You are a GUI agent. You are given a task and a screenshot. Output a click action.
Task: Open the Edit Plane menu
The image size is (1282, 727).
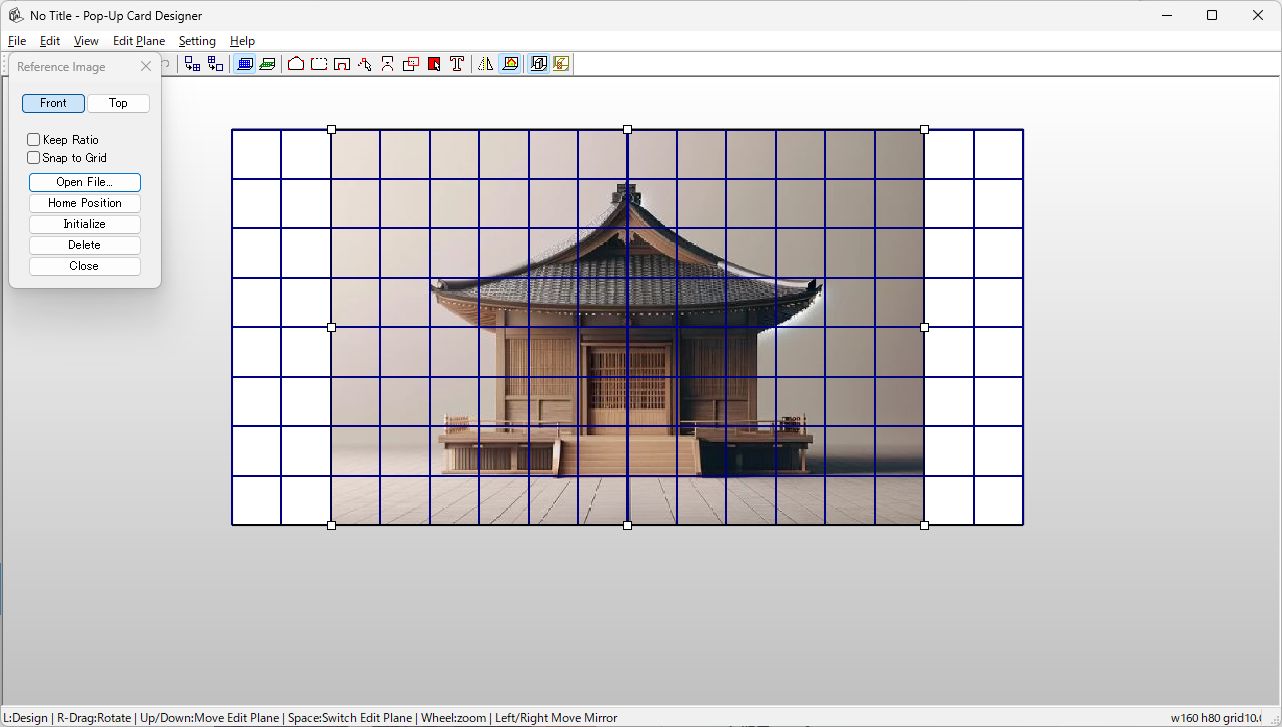(x=138, y=41)
